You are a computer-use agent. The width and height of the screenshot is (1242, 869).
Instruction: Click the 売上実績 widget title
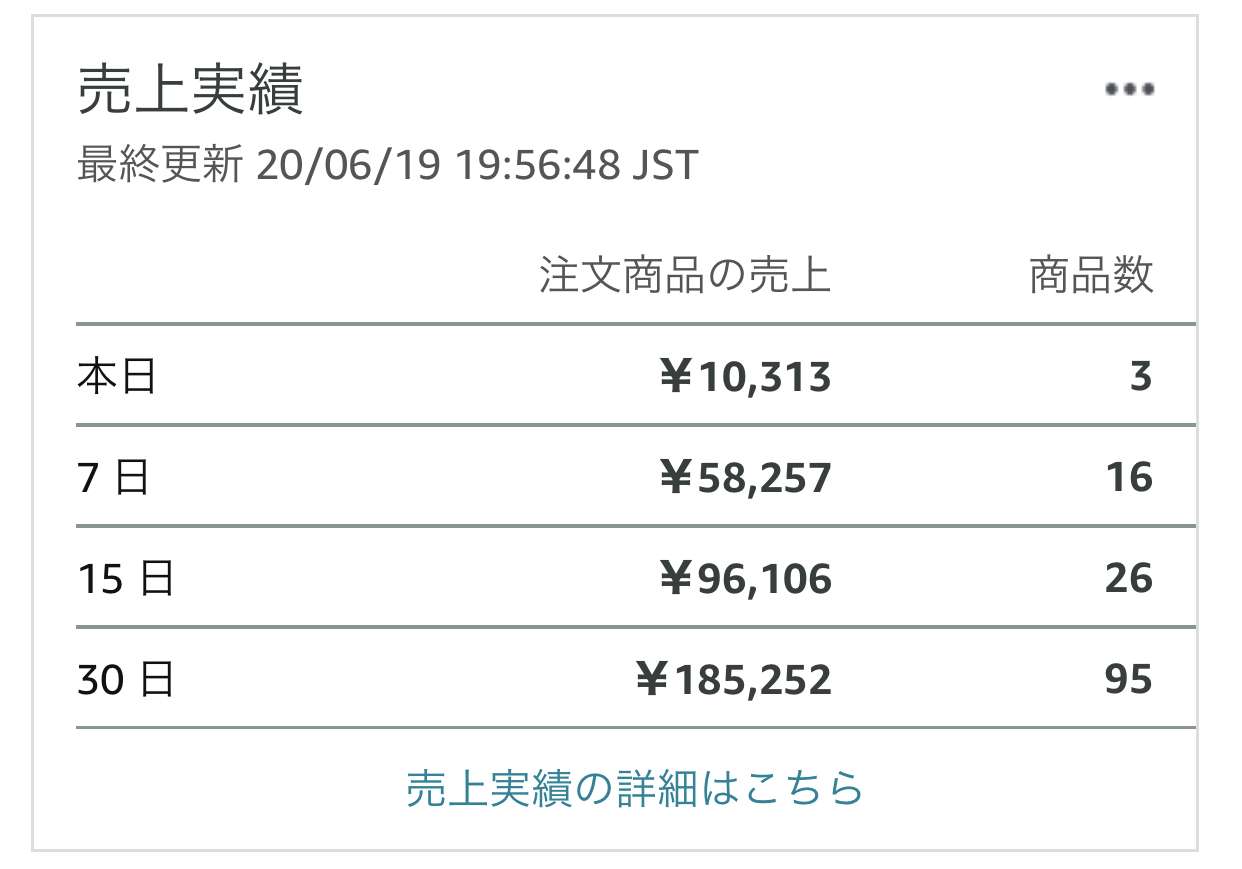coord(191,92)
